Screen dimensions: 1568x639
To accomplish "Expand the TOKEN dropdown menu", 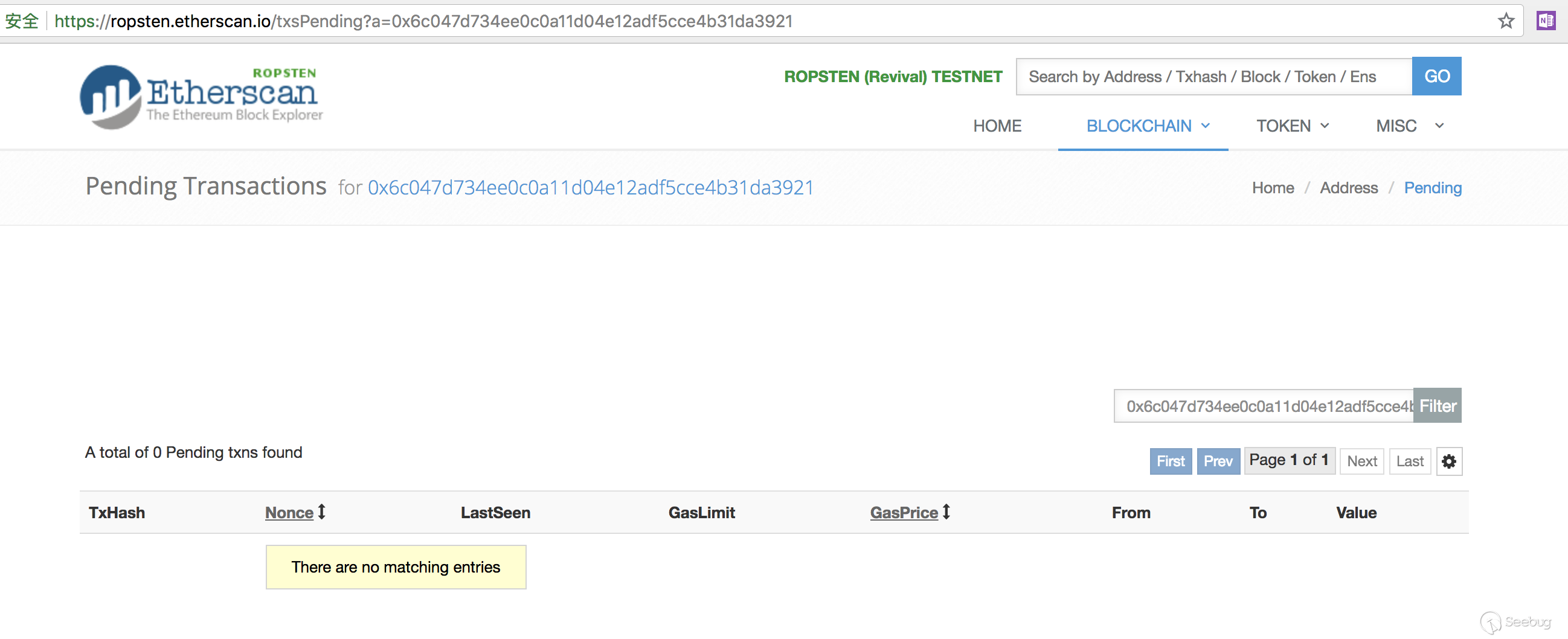I will (x=1293, y=126).
